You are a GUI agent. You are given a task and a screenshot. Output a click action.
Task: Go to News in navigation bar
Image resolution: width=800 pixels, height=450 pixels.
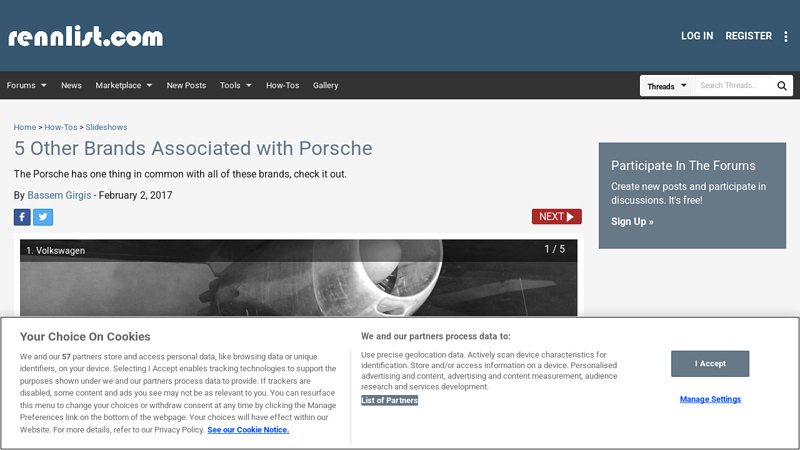pyautogui.click(x=71, y=85)
